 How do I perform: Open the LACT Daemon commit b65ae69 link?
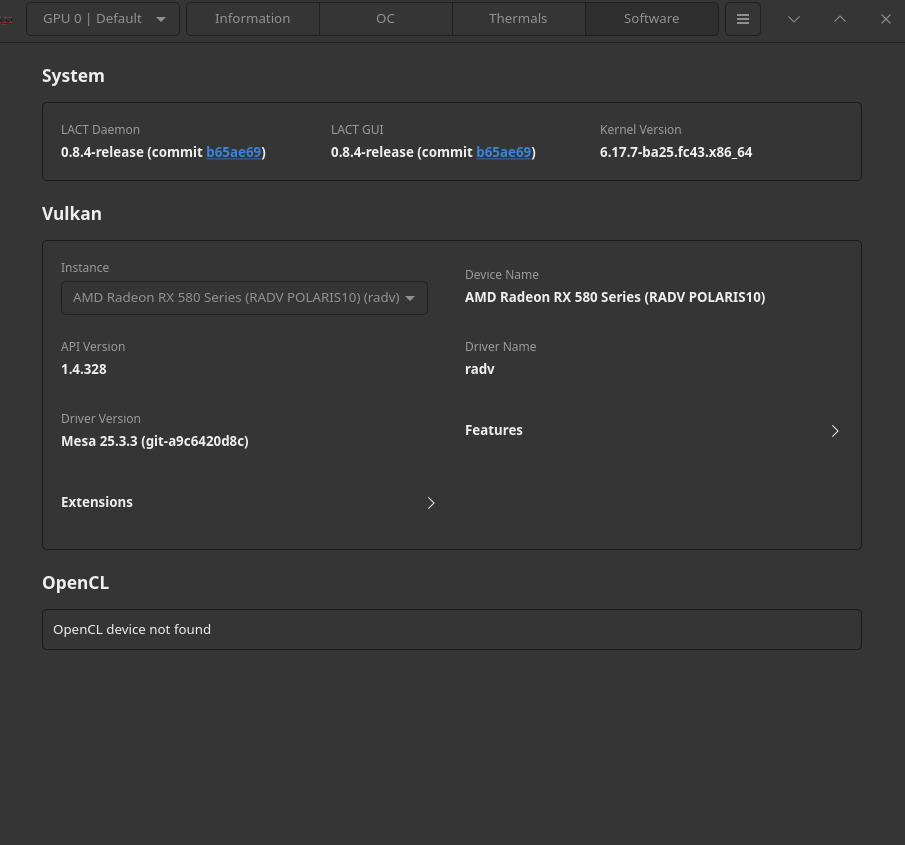(233, 153)
